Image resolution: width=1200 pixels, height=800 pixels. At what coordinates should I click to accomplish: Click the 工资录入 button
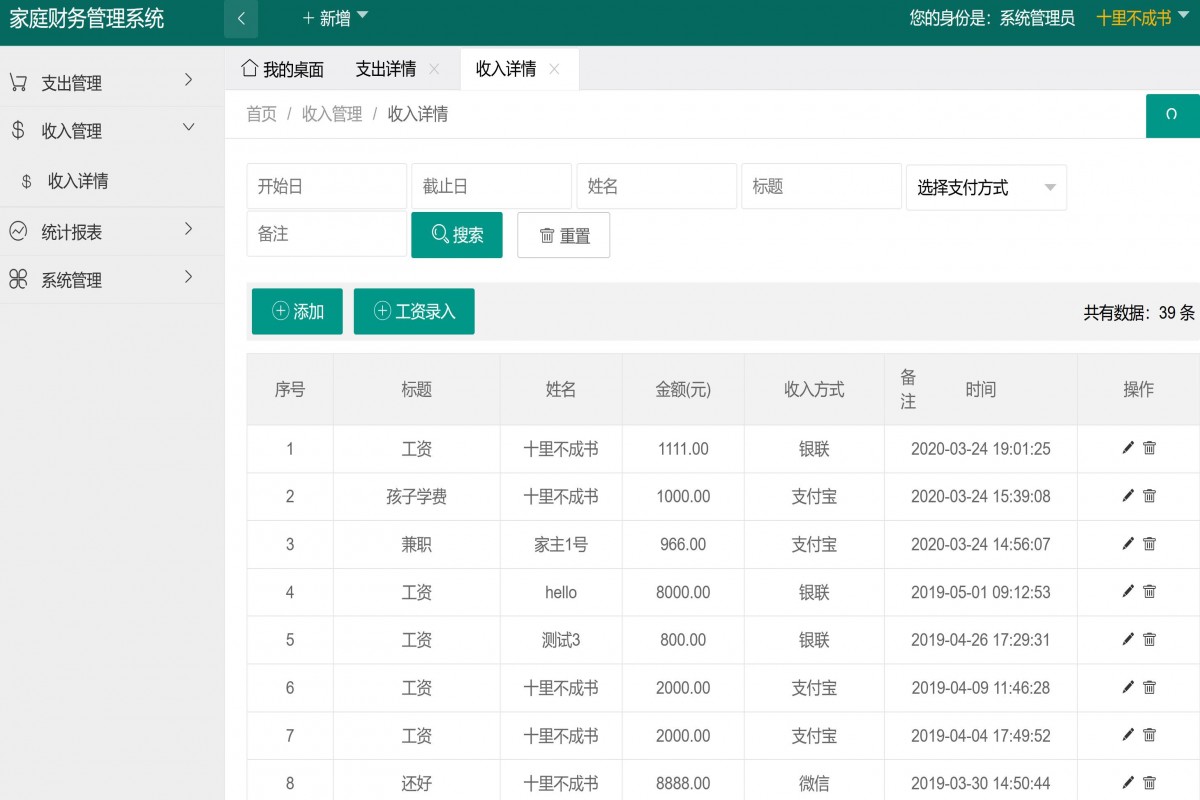point(414,311)
